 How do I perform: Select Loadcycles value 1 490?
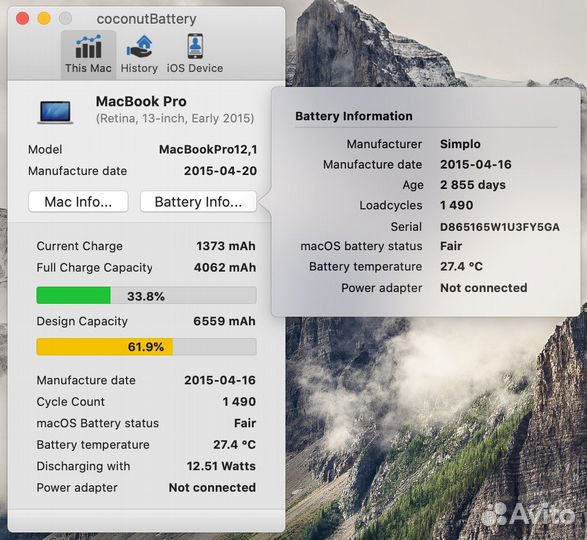[457, 206]
